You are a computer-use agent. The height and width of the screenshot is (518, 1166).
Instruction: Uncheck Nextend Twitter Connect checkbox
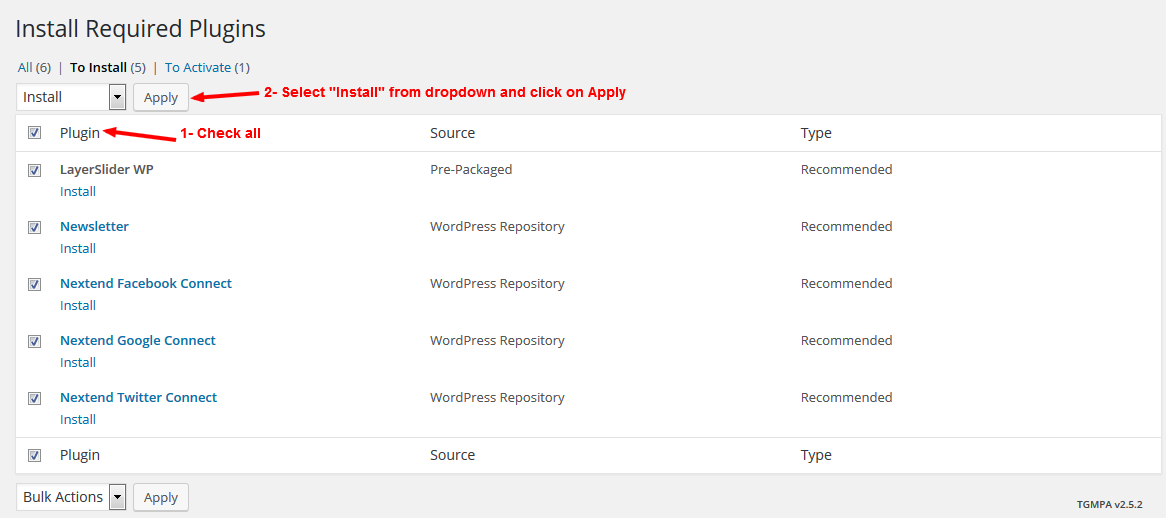coord(35,398)
